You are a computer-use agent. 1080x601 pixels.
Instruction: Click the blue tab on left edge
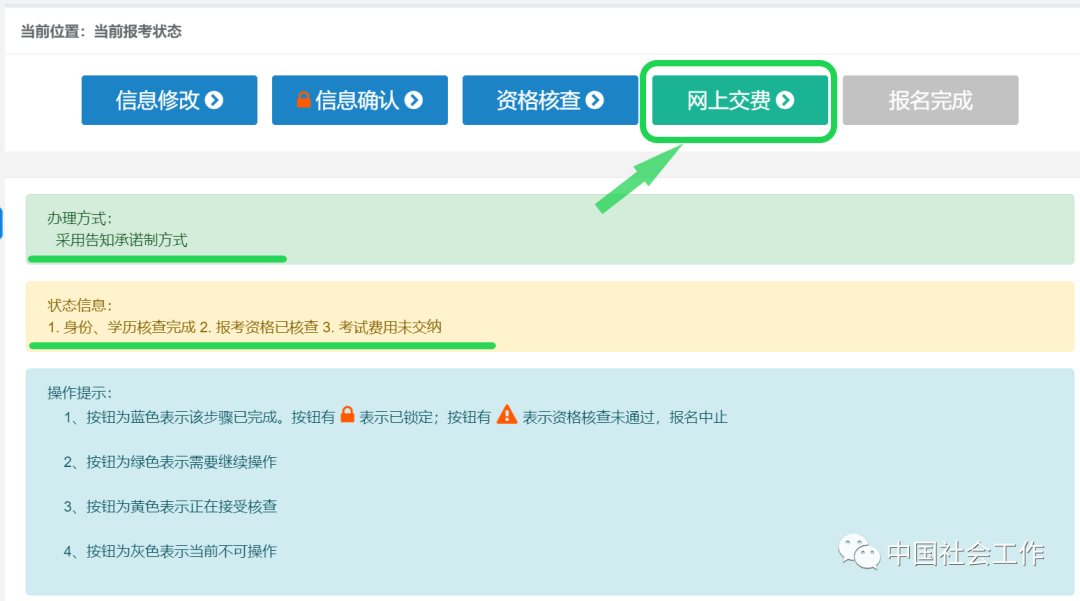pos(2,222)
